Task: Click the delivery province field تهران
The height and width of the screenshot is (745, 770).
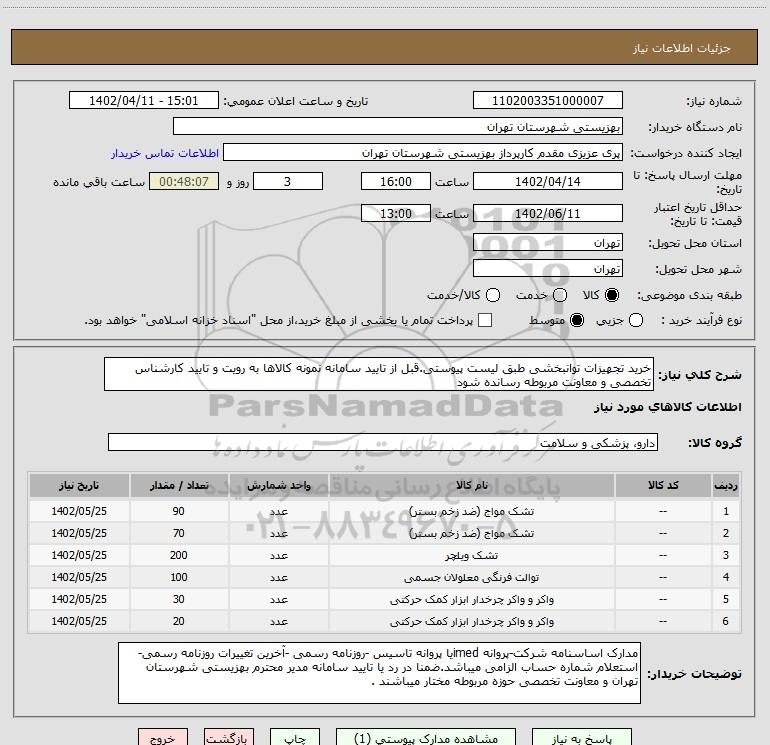Action: 548,243
